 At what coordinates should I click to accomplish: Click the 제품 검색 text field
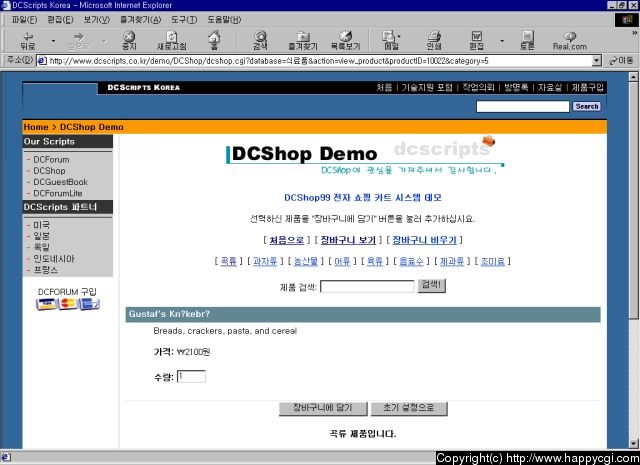[367, 287]
